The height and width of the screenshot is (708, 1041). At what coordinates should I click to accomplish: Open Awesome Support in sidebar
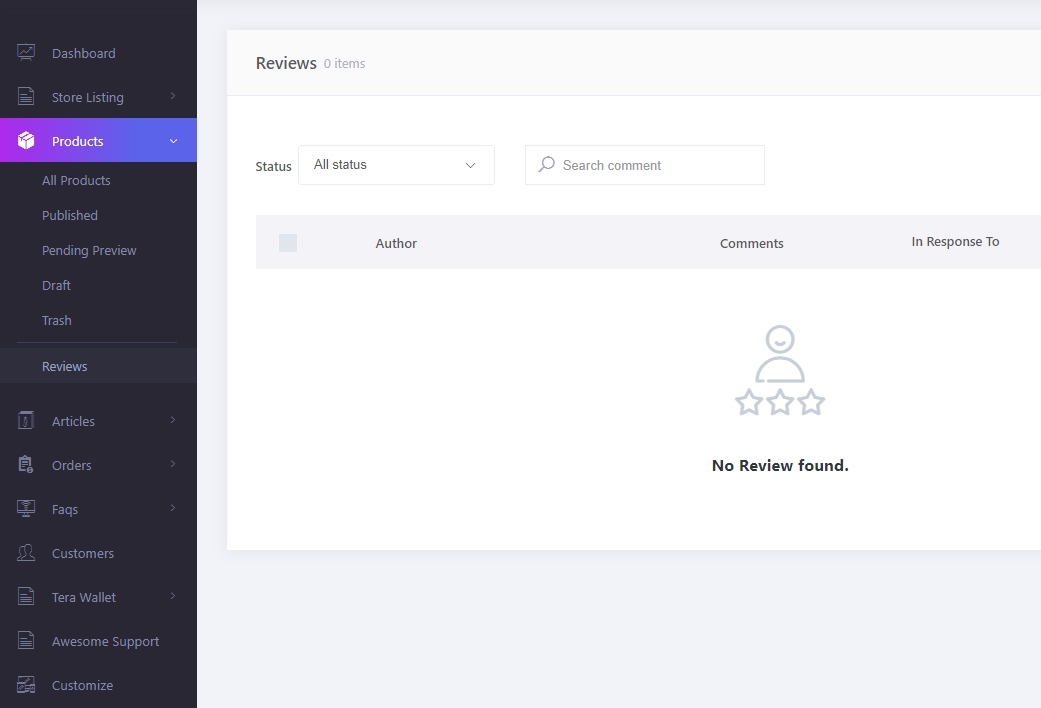pos(105,641)
